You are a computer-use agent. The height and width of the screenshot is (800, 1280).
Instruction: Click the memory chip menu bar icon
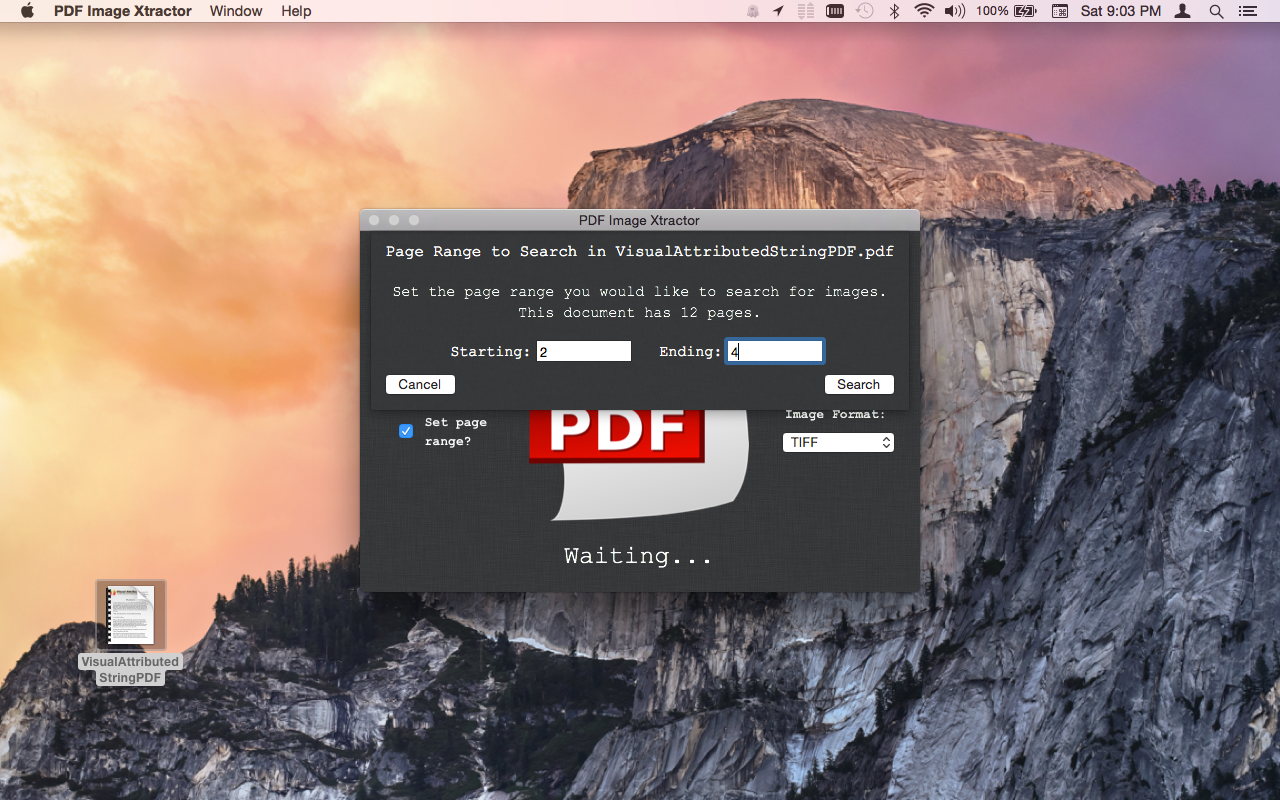pos(835,11)
